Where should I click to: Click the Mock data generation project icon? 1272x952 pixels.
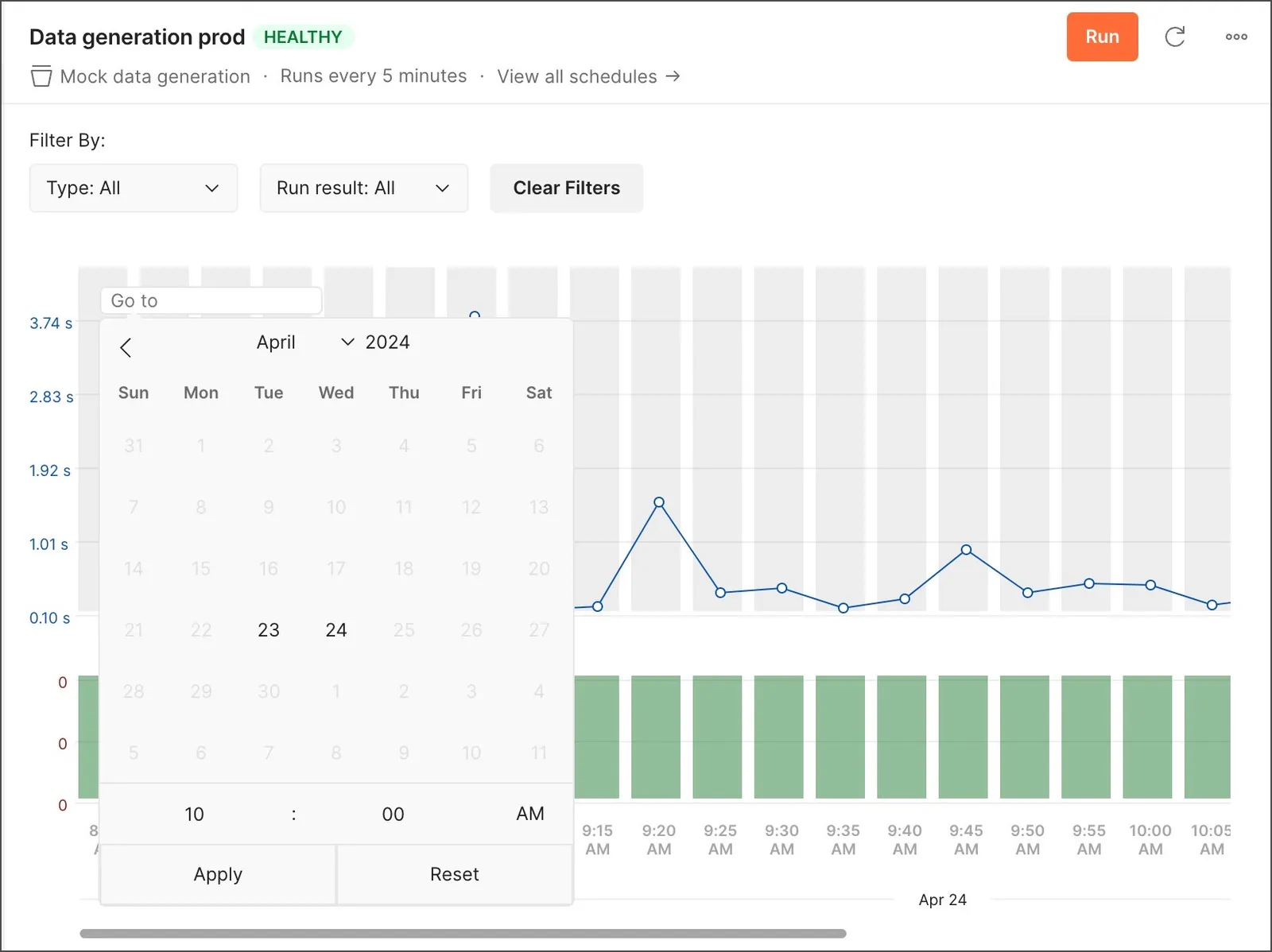coord(41,76)
